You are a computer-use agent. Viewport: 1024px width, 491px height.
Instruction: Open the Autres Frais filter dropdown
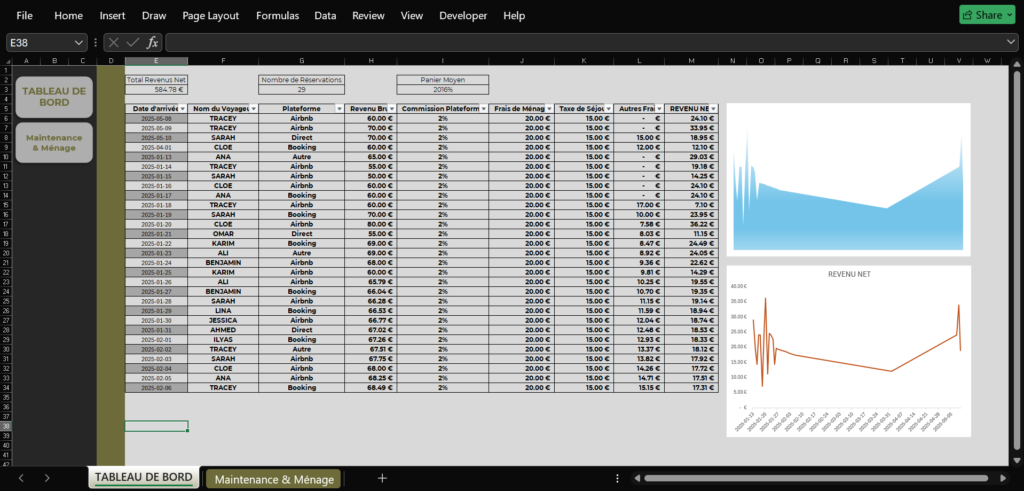coord(660,108)
